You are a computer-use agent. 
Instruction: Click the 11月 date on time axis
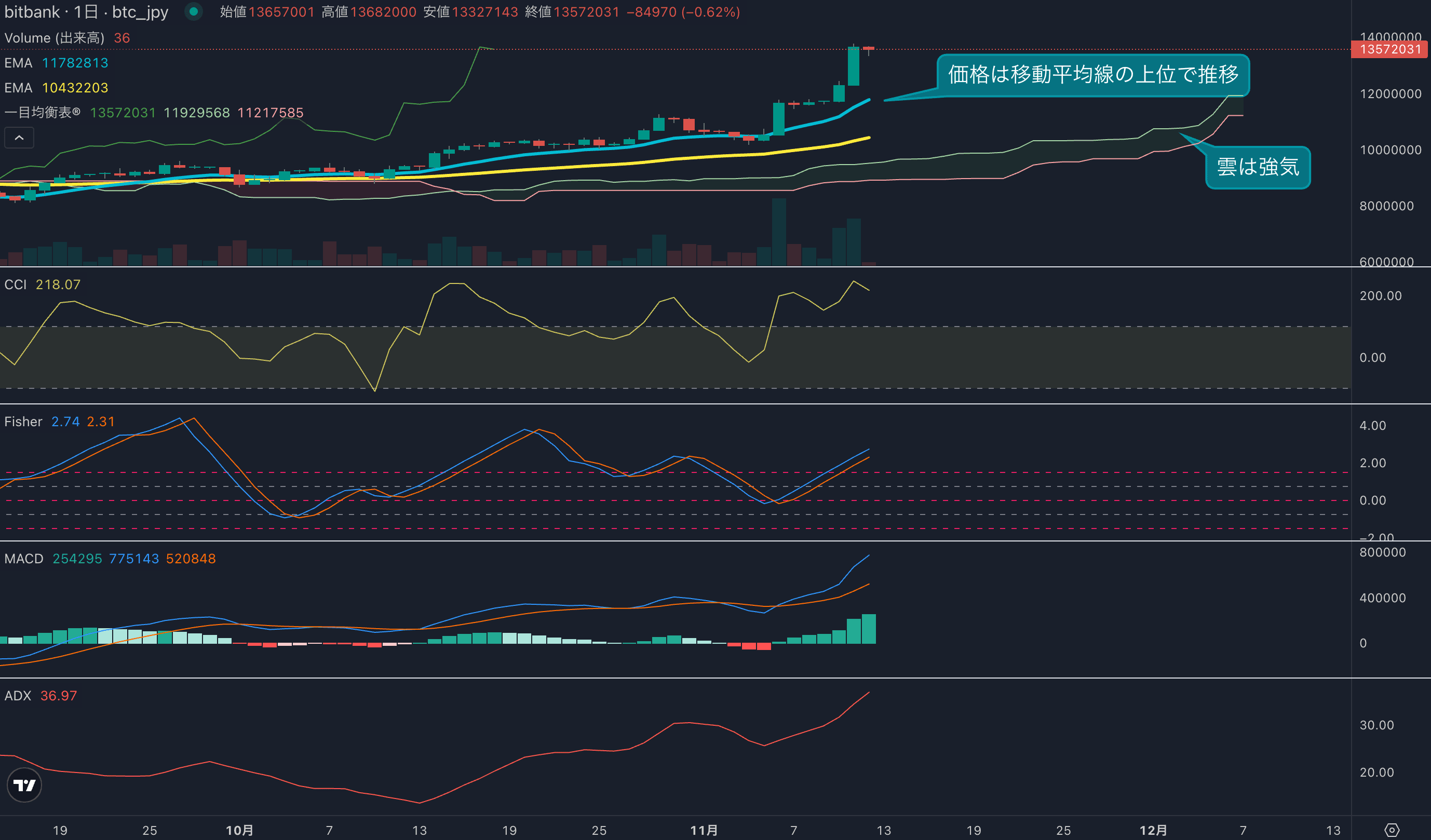point(704,830)
